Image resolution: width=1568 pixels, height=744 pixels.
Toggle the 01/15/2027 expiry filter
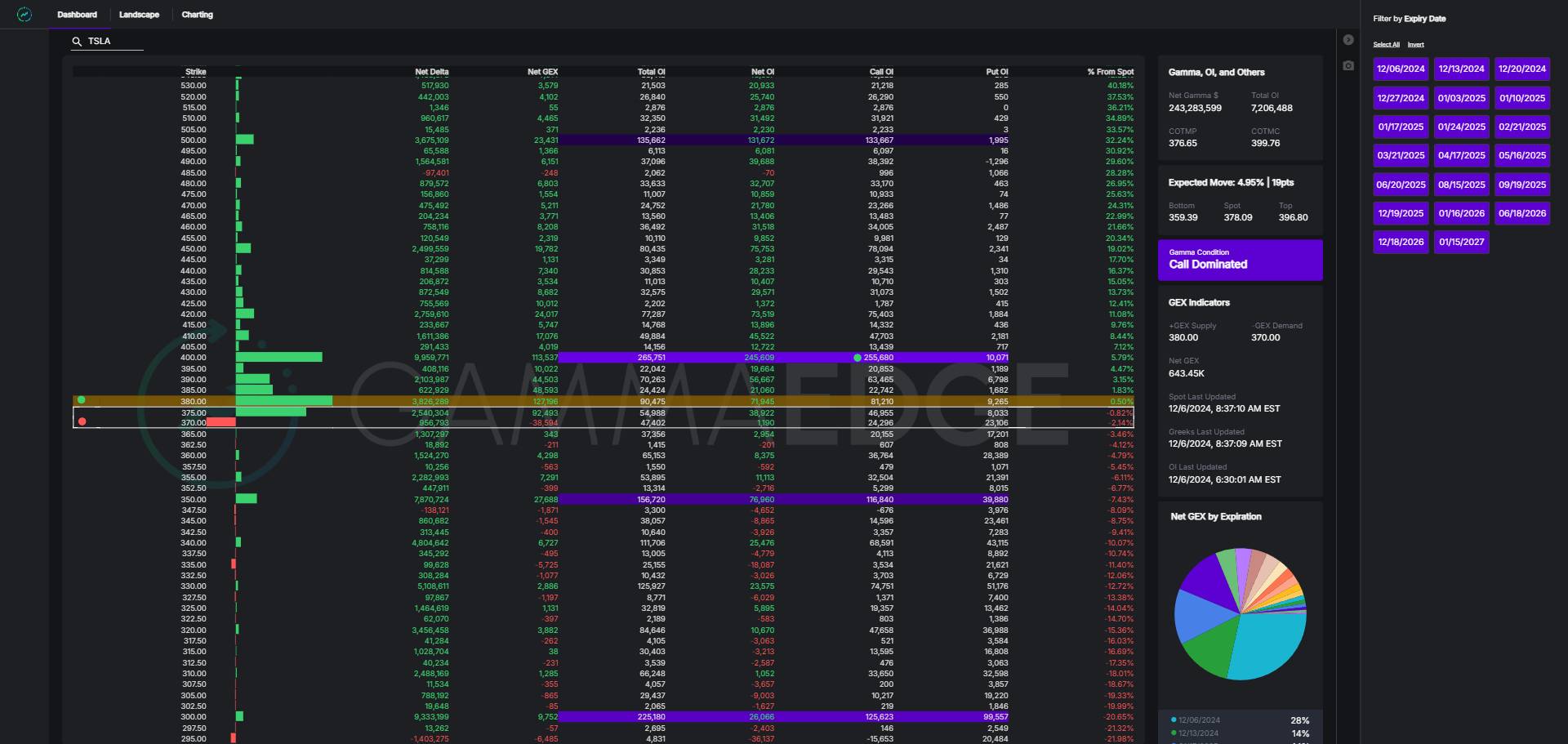pos(1461,243)
